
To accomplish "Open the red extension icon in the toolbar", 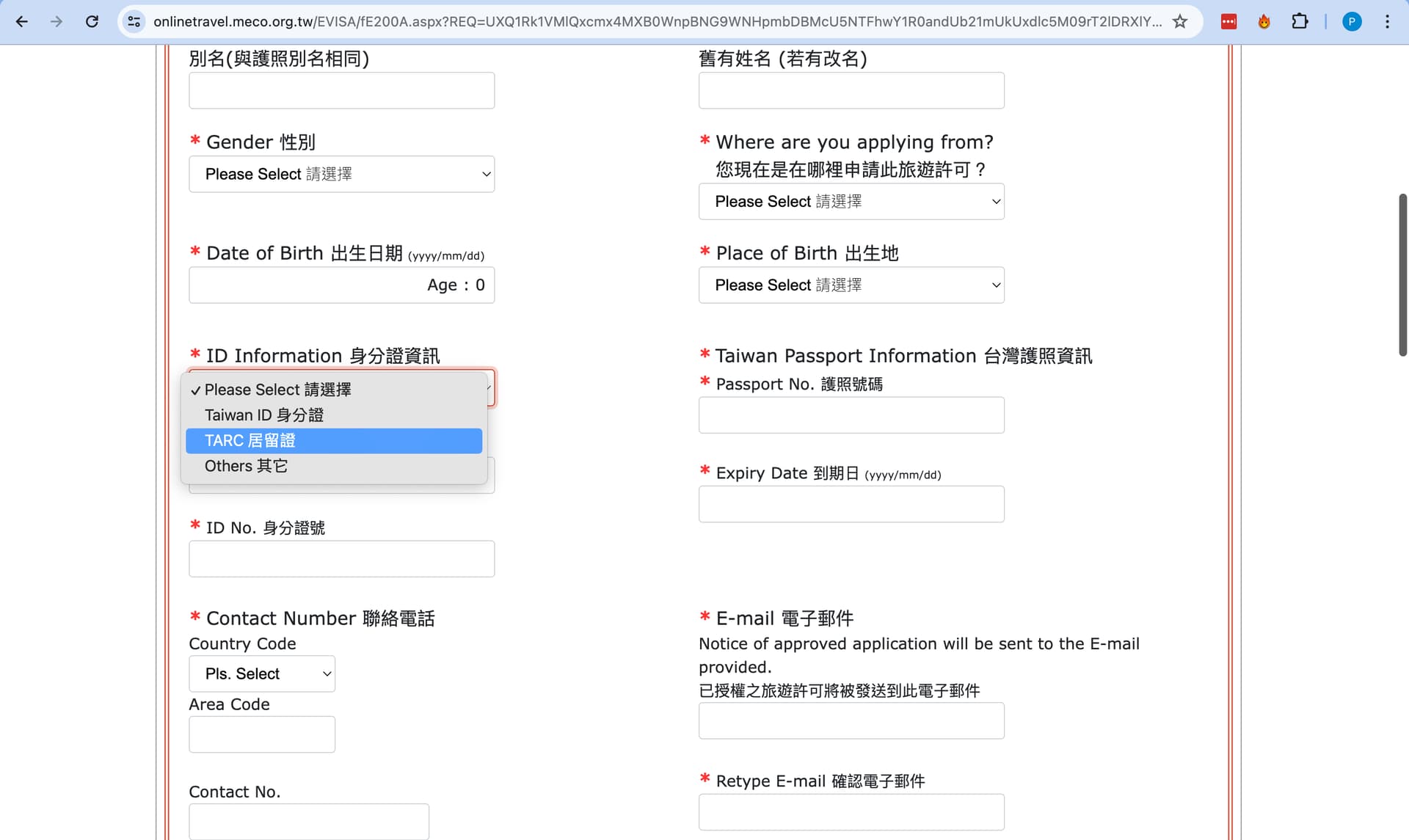I will tap(1228, 21).
